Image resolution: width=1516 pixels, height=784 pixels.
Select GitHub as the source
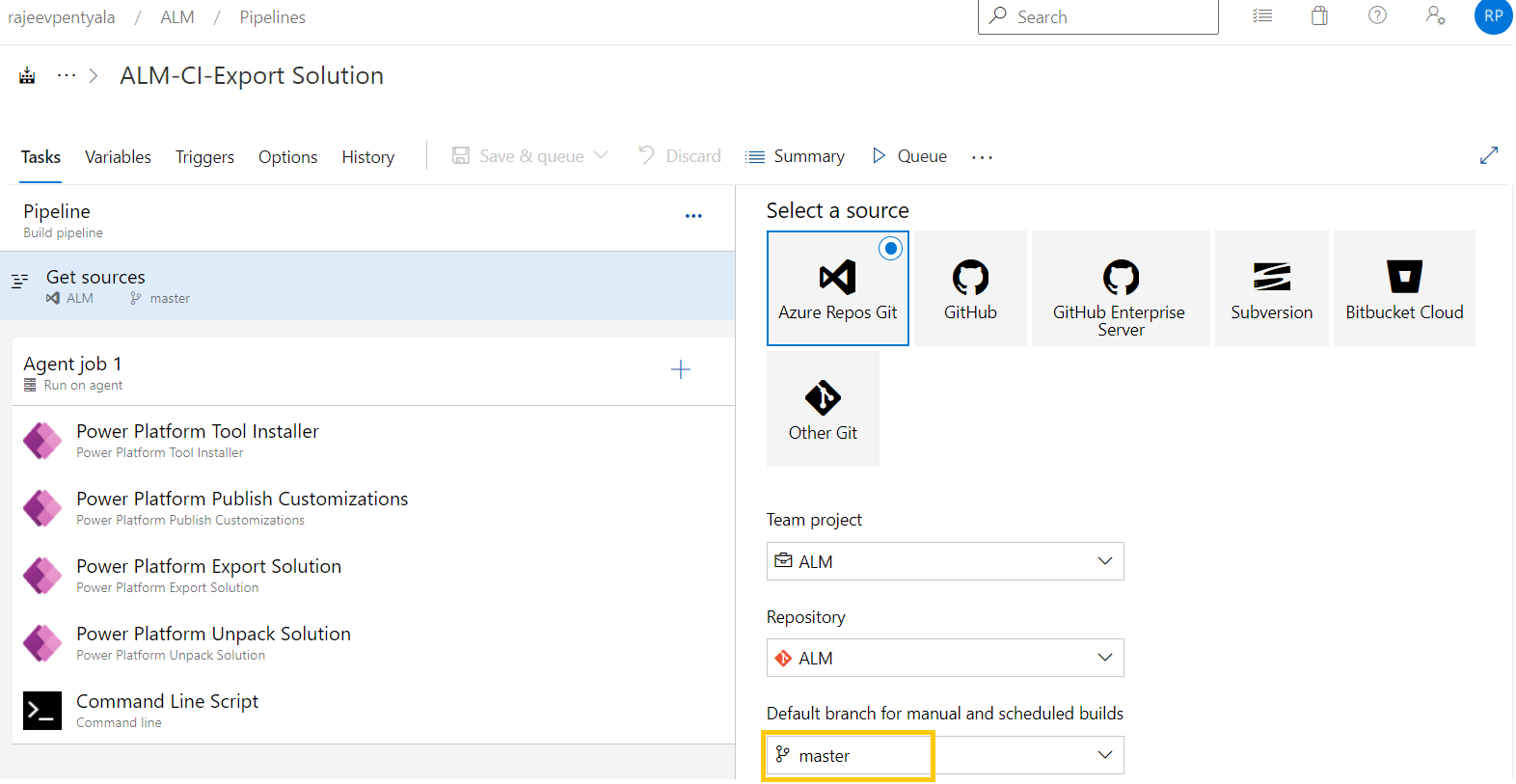(970, 288)
